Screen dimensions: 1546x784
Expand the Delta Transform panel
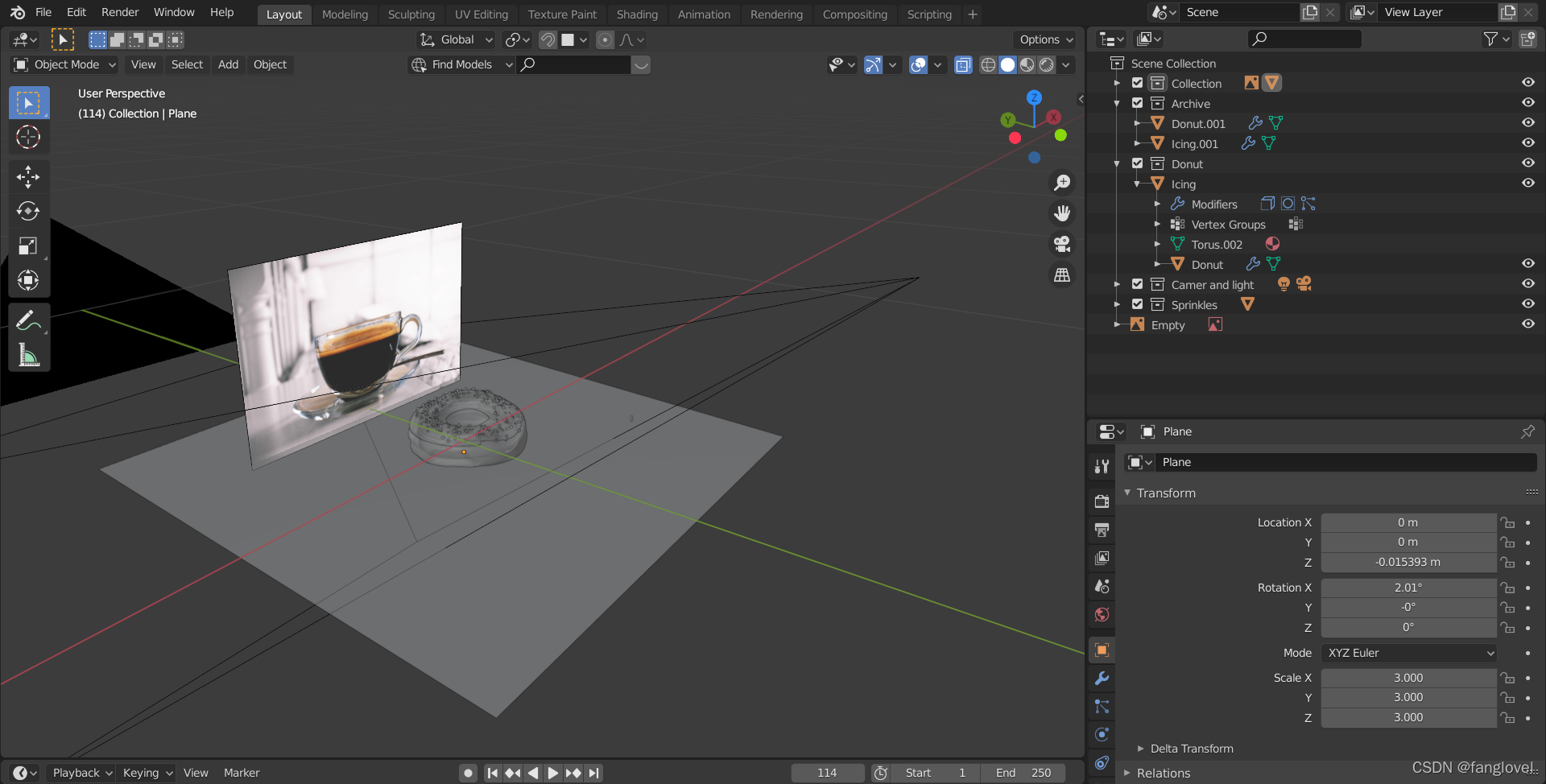coord(1192,749)
